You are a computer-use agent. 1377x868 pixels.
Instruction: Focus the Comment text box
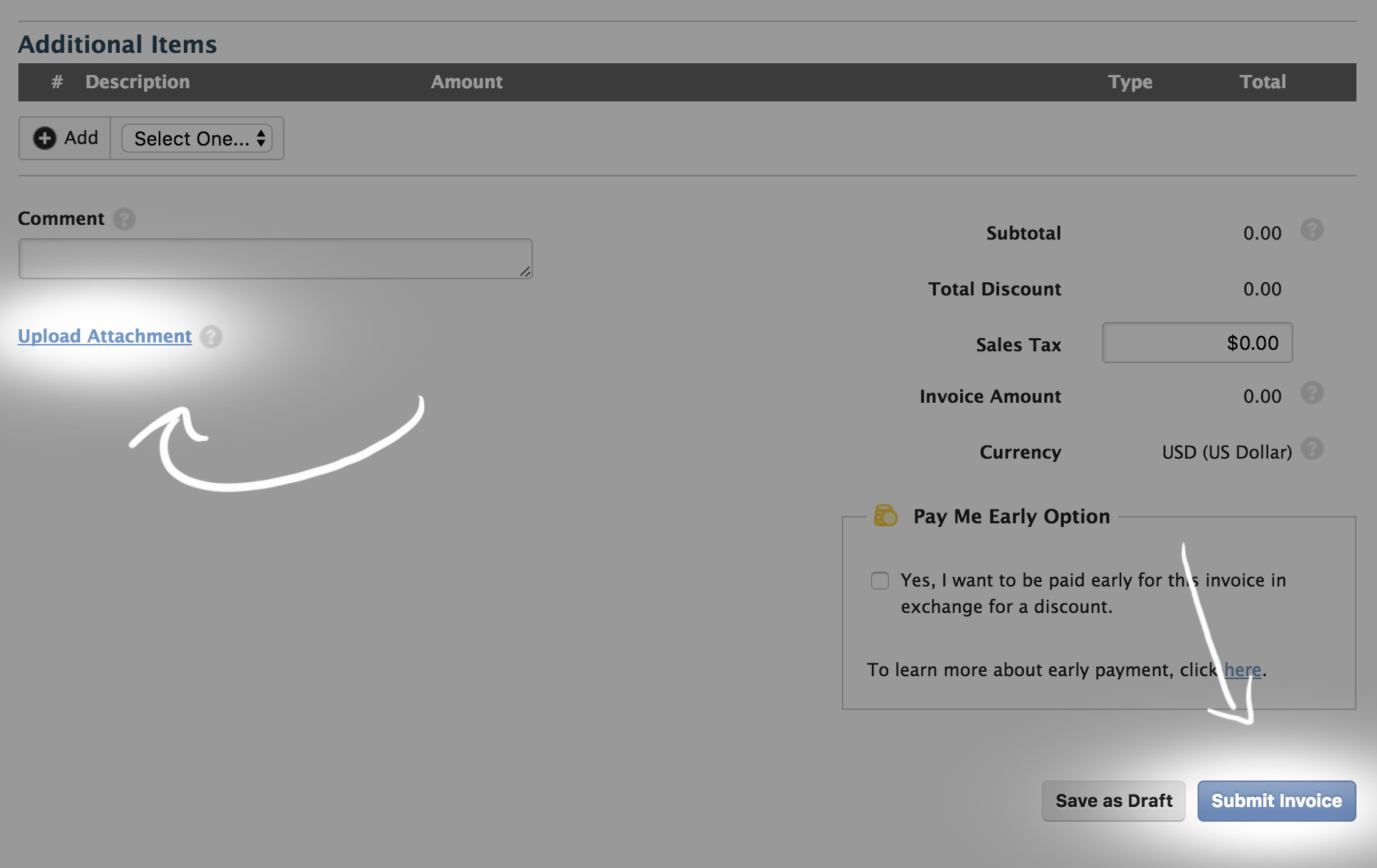tap(275, 259)
